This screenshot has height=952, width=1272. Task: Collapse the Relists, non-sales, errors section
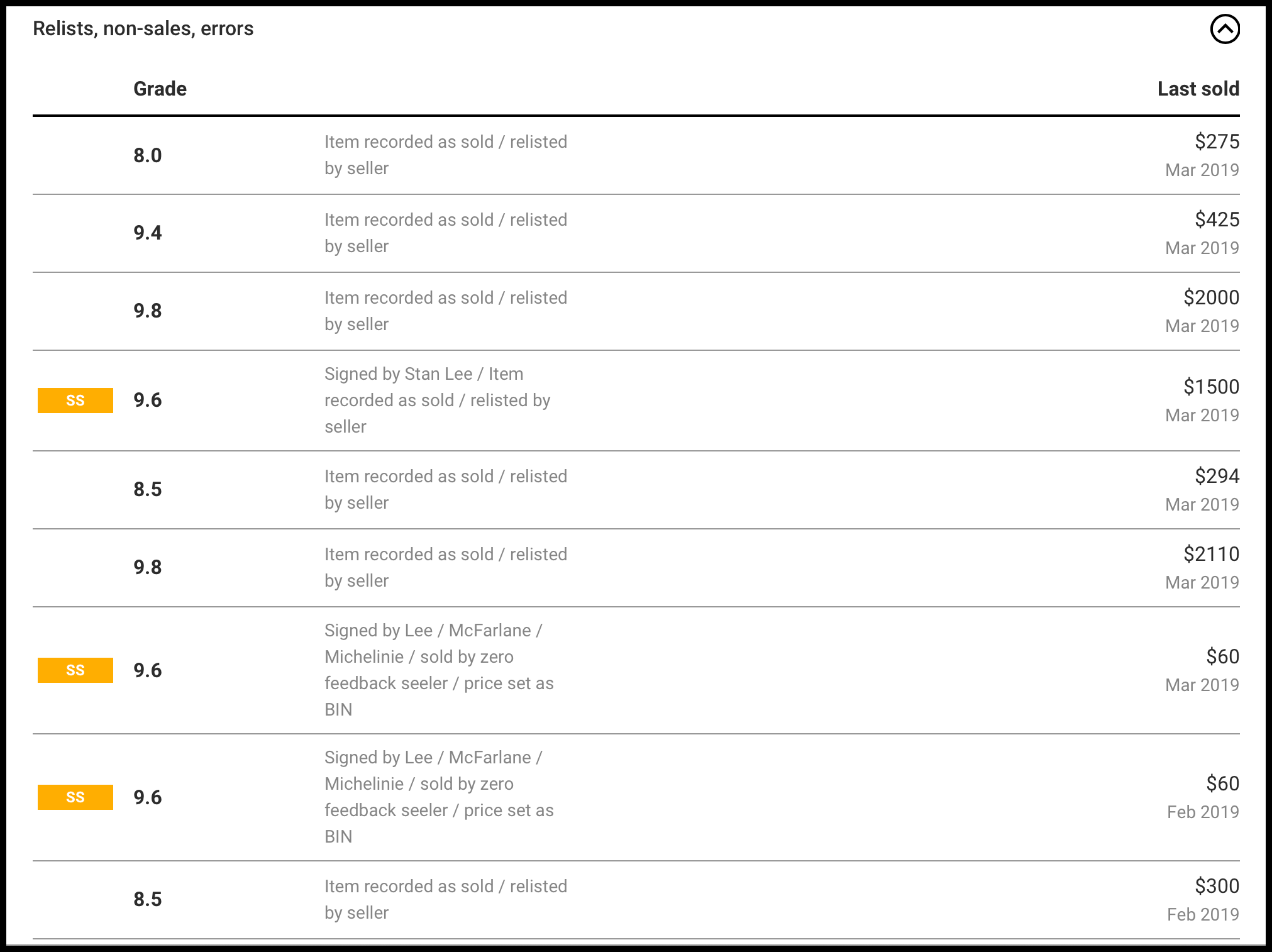click(x=1224, y=29)
